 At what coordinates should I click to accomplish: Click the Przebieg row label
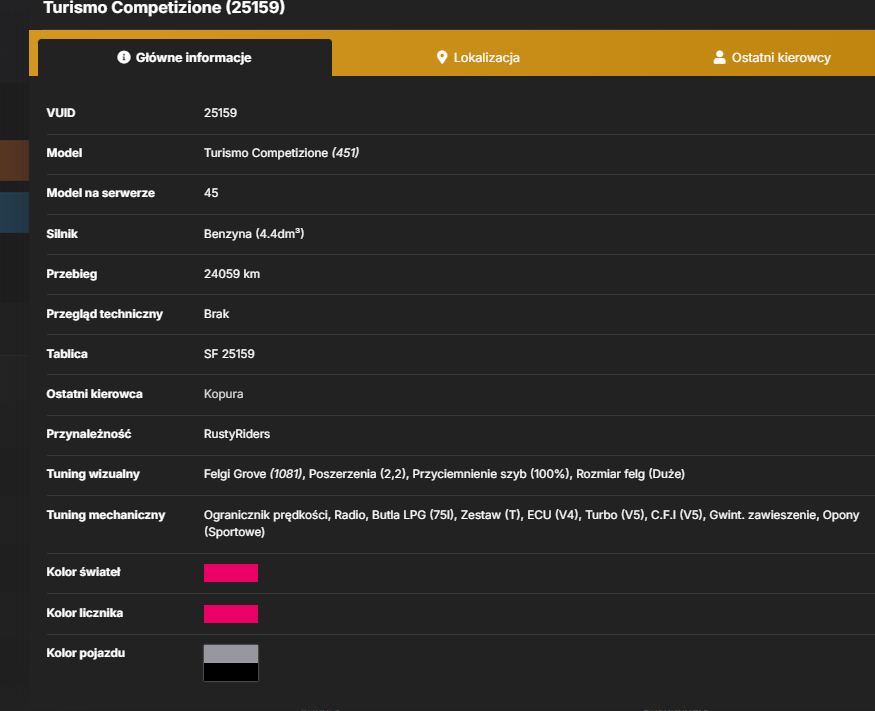coord(71,274)
